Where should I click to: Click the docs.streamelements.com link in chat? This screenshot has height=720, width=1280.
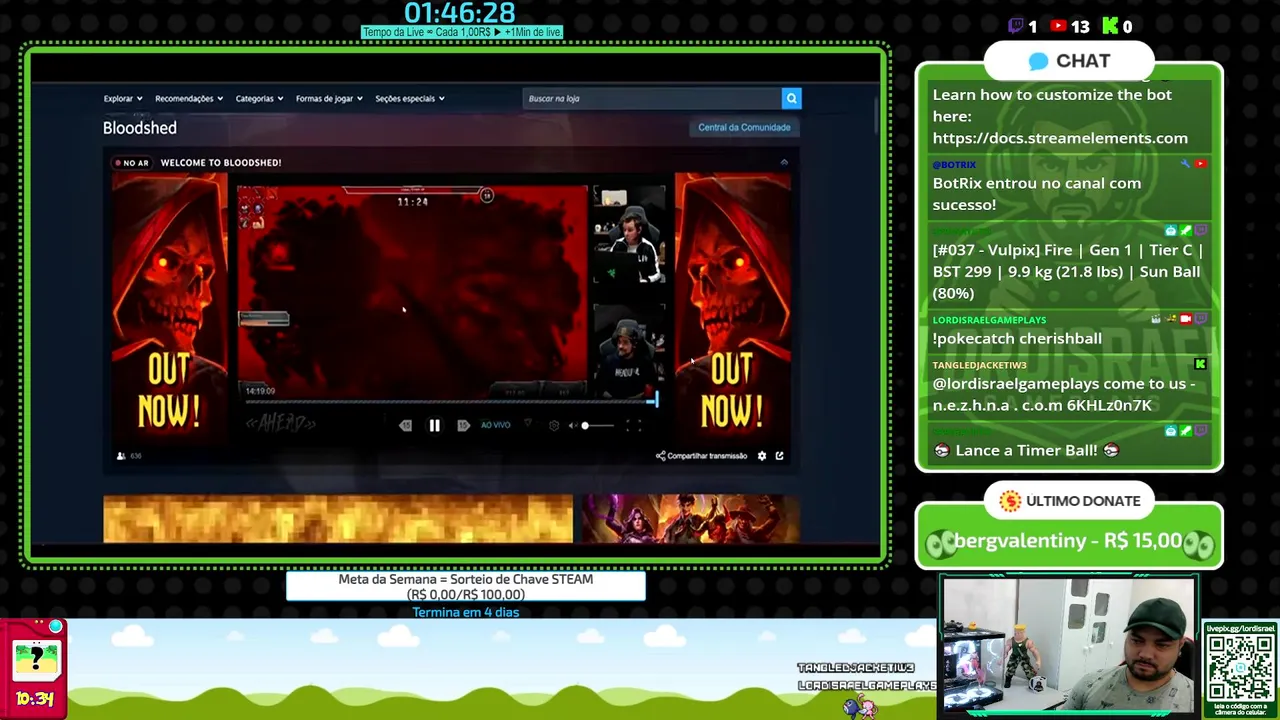click(1060, 138)
